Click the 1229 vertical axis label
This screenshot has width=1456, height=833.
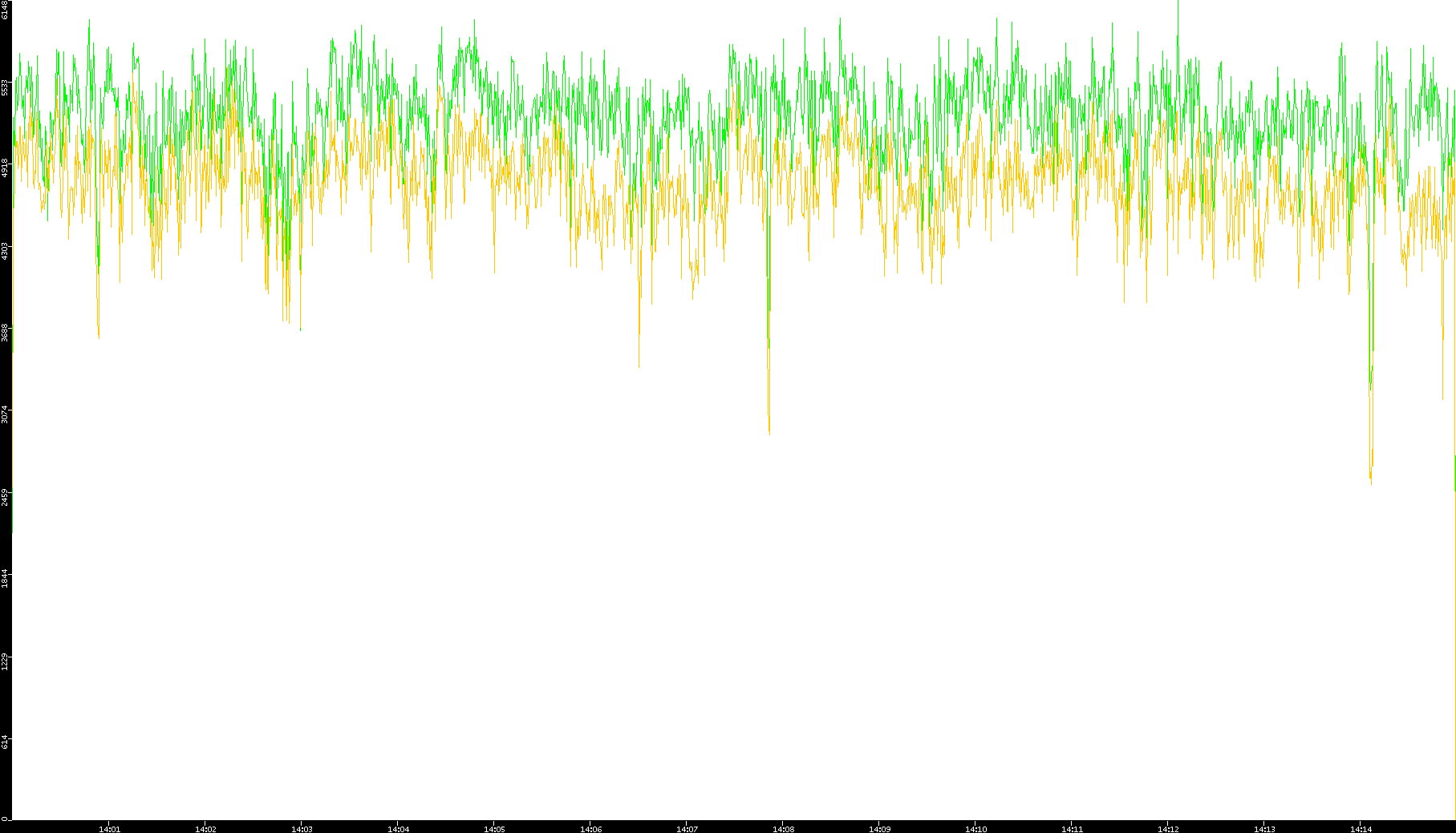pyautogui.click(x=5, y=661)
